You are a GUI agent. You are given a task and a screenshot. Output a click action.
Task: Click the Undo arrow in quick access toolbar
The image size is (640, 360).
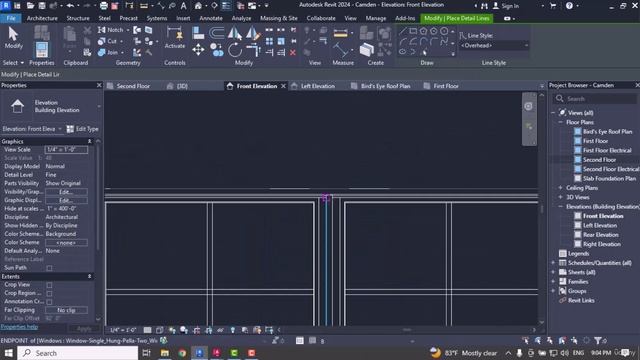70,6
